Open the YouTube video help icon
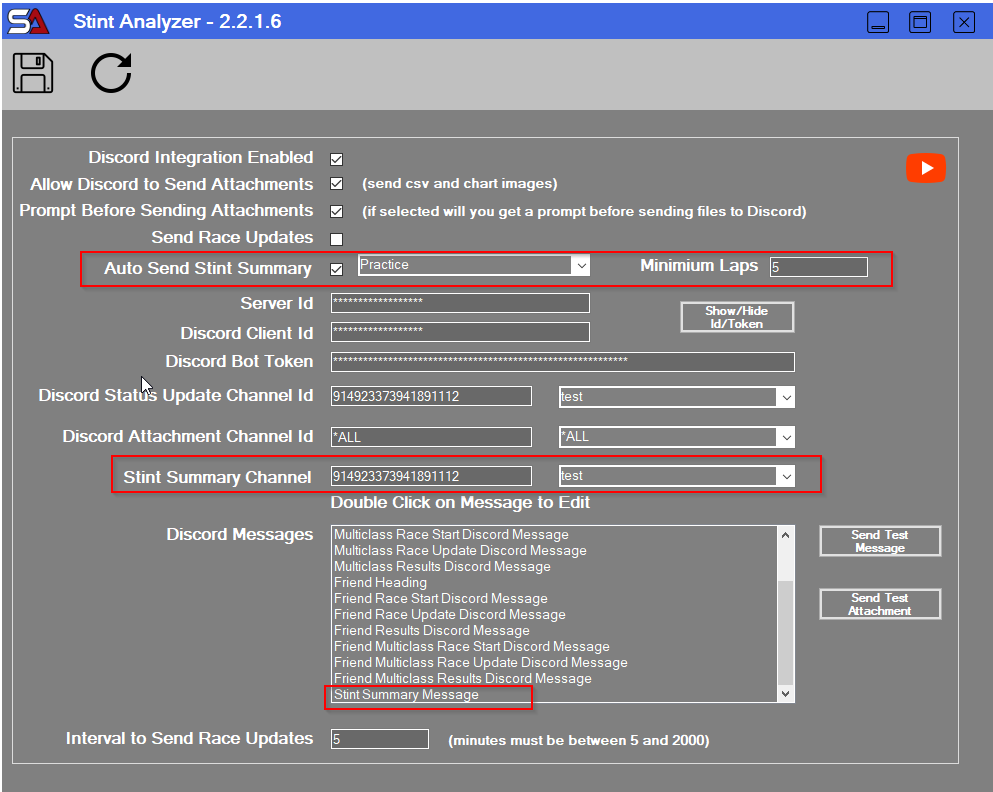 tap(925, 168)
